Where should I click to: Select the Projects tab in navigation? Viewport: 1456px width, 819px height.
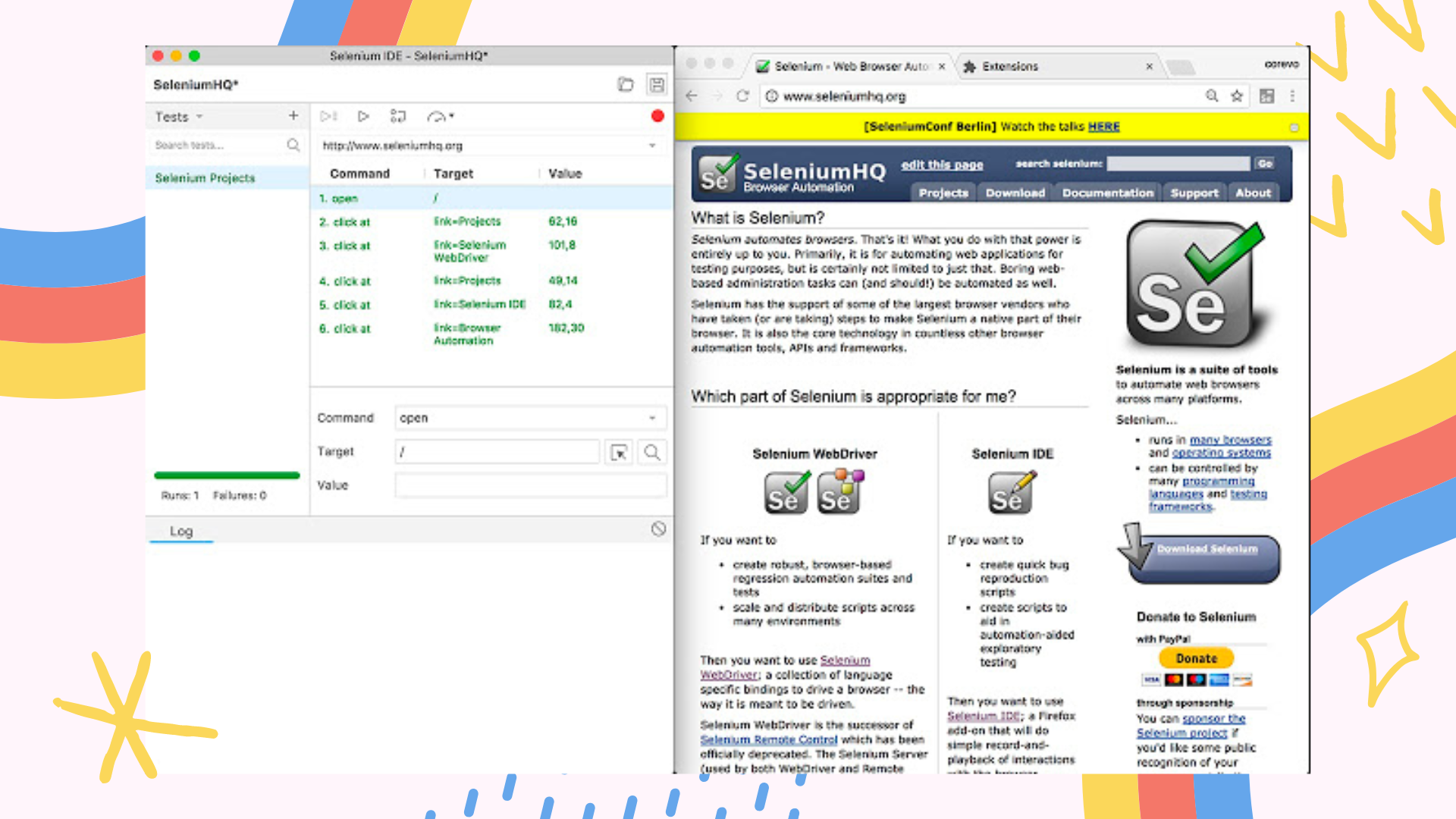pos(942,192)
